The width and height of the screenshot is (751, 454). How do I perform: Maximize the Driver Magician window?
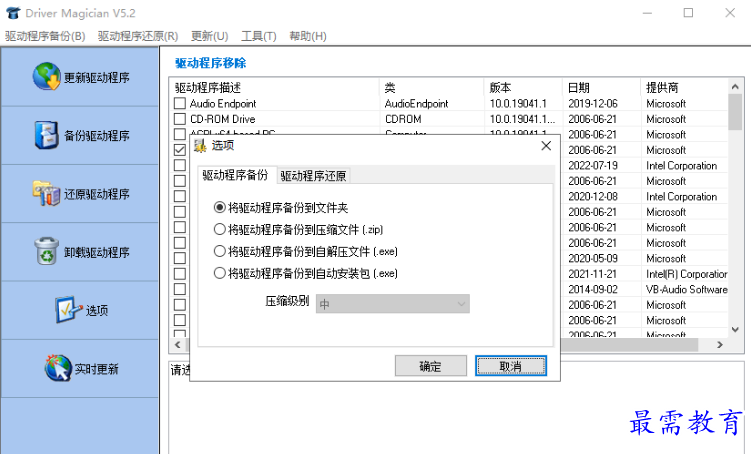[688, 13]
